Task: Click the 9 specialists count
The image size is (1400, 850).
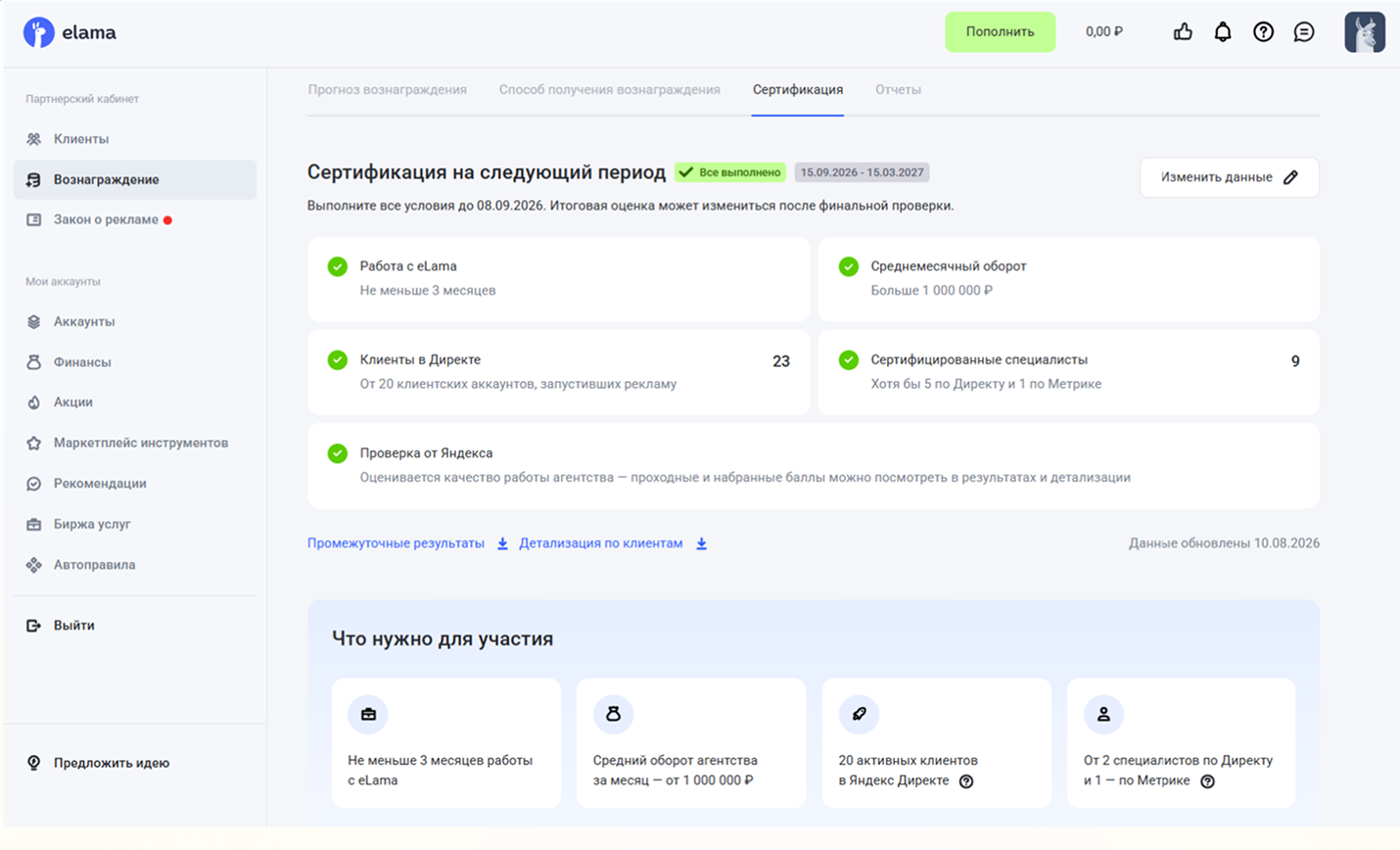Action: tap(1295, 361)
